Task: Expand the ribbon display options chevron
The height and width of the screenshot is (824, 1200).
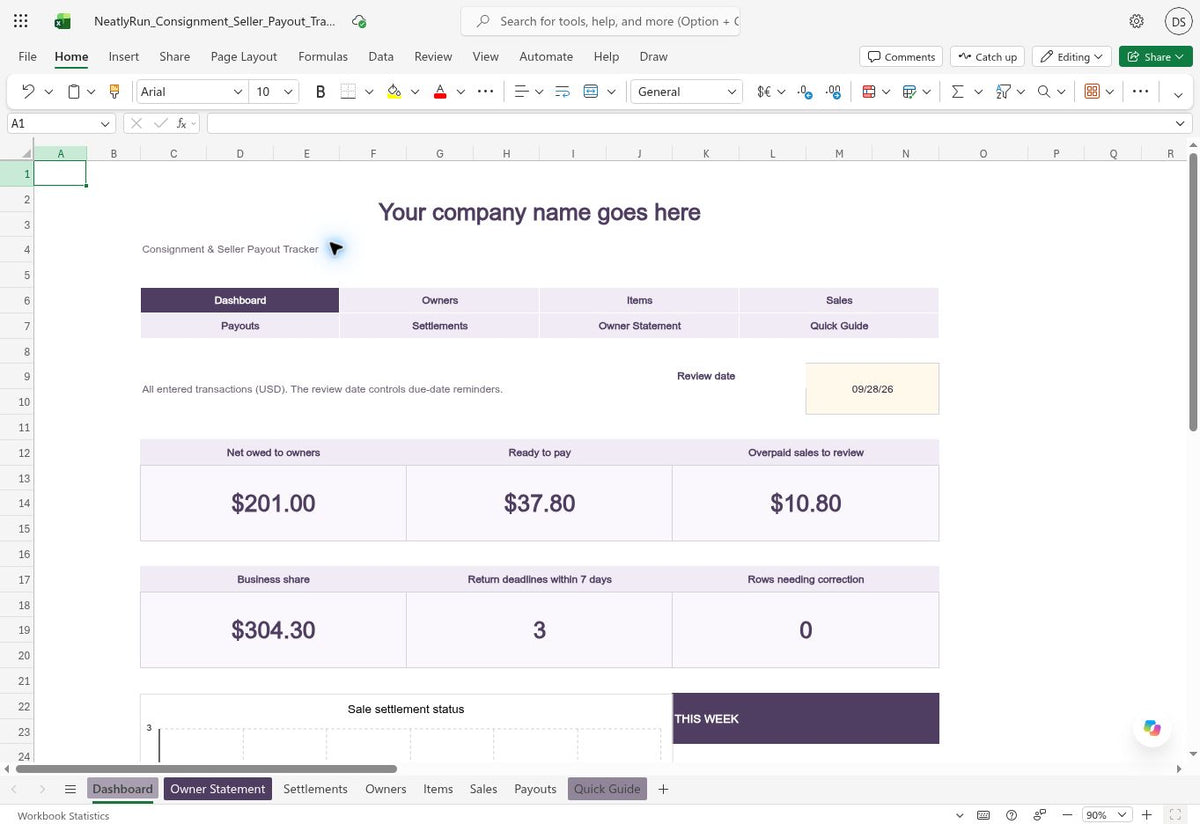Action: click(1178, 95)
